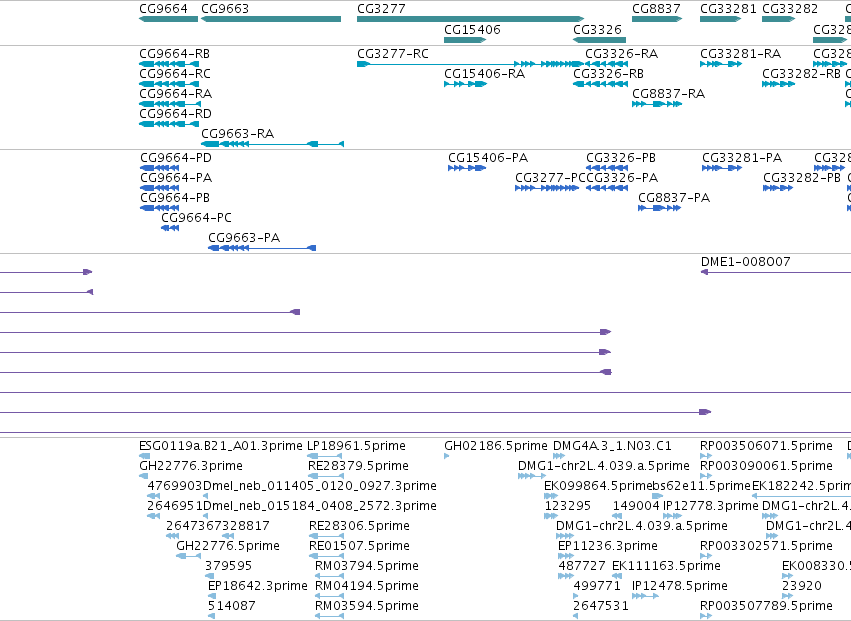Select EST IP12778.3prime
Screen dimensions: 851x621
pyautogui.click(x=710, y=506)
